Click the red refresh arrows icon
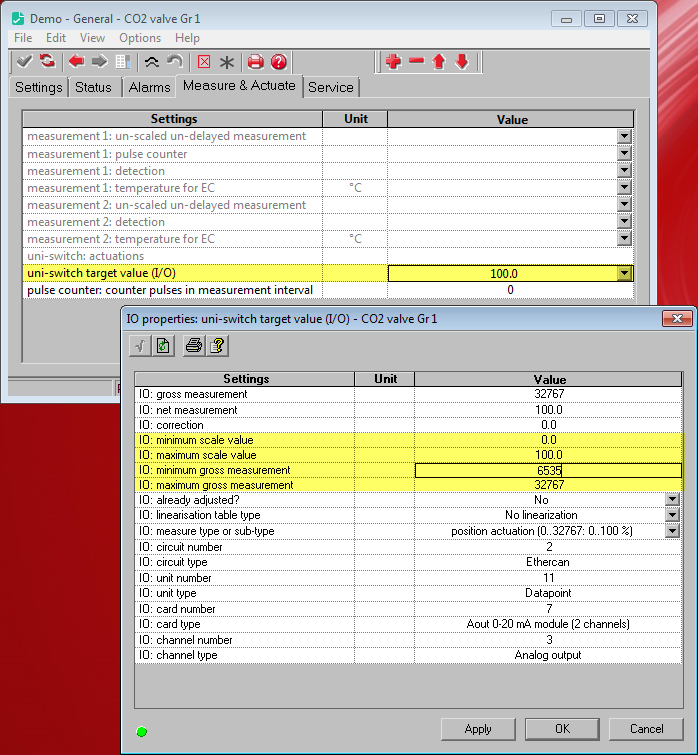Viewport: 698px width, 755px height. point(47,62)
